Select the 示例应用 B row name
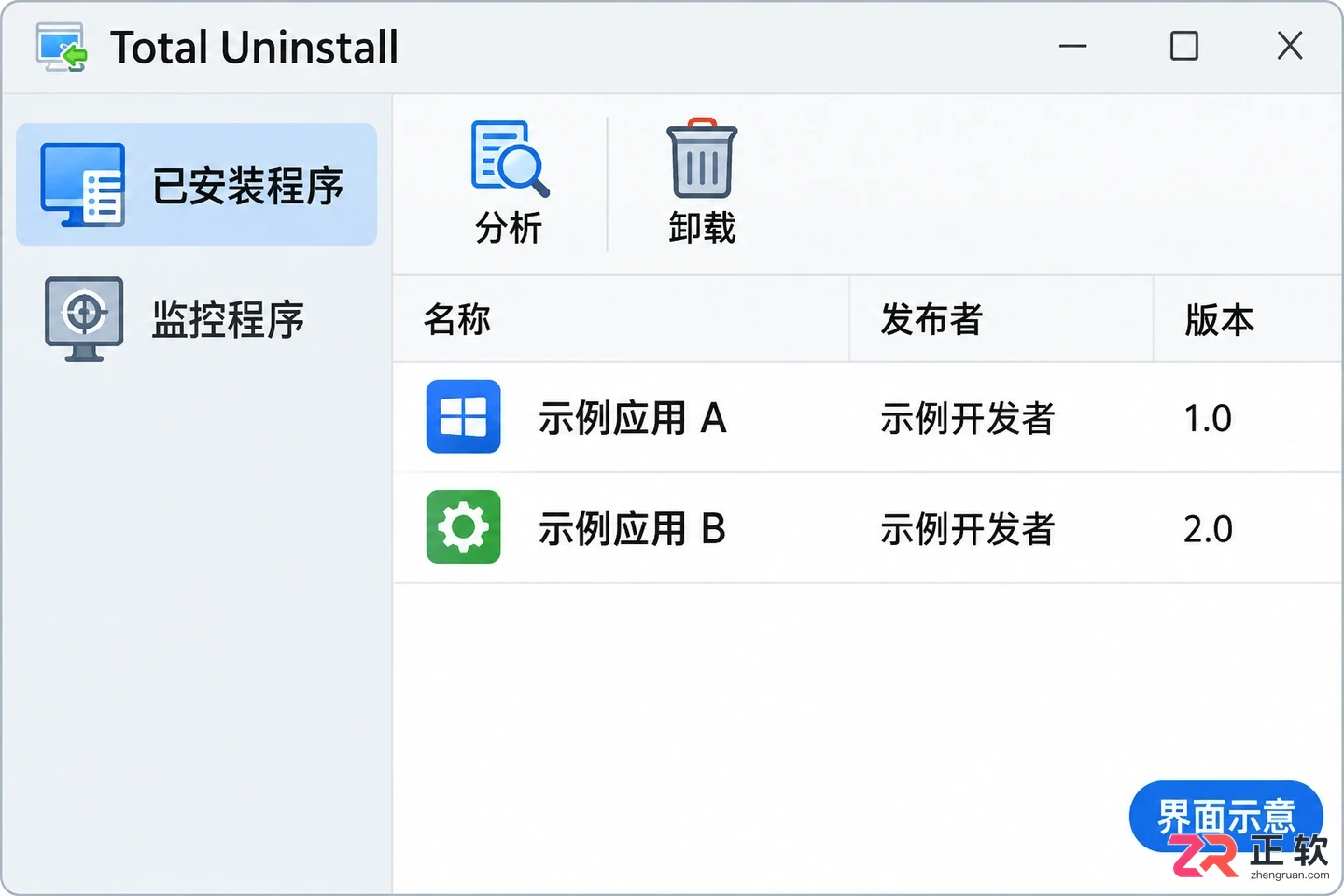The height and width of the screenshot is (896, 1344). (x=632, y=529)
